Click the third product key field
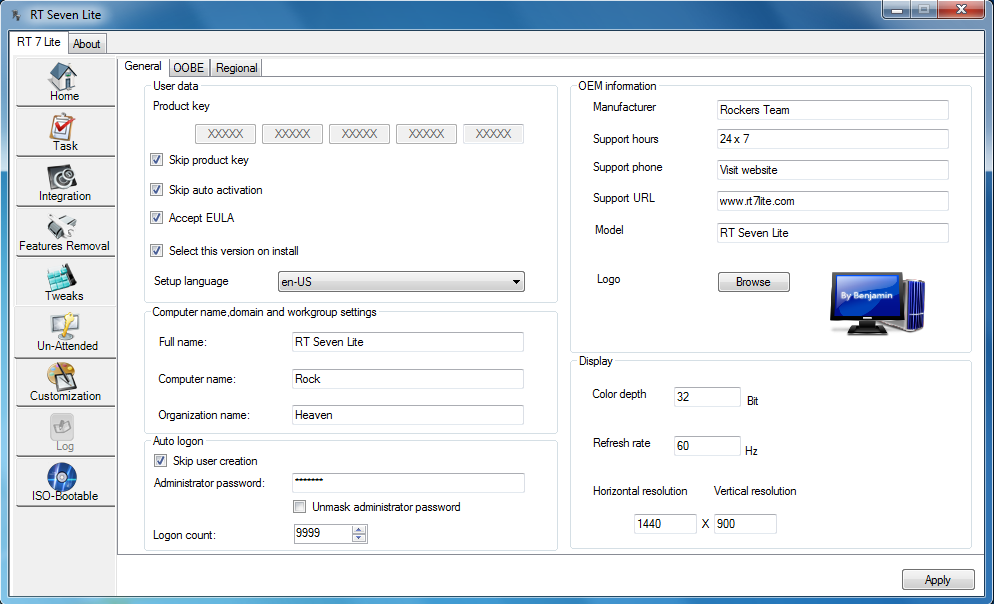994x604 pixels. (359, 134)
